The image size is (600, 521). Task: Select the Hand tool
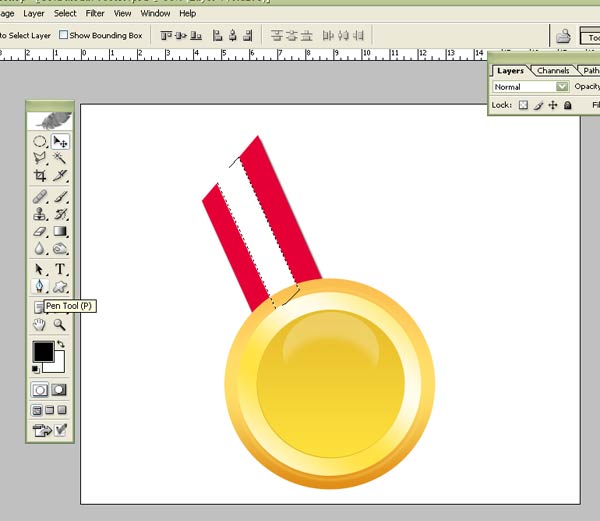pyautogui.click(x=39, y=325)
